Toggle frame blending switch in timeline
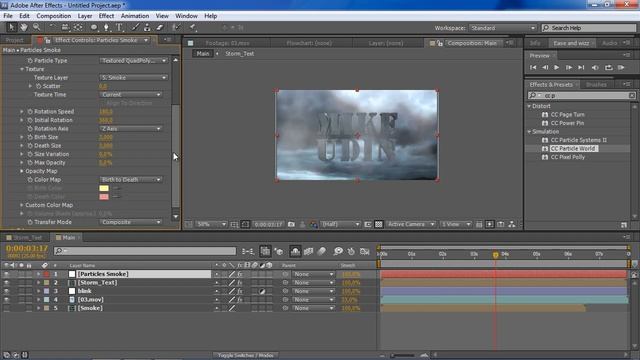Viewport: 640px width, 360px height. 309,251
